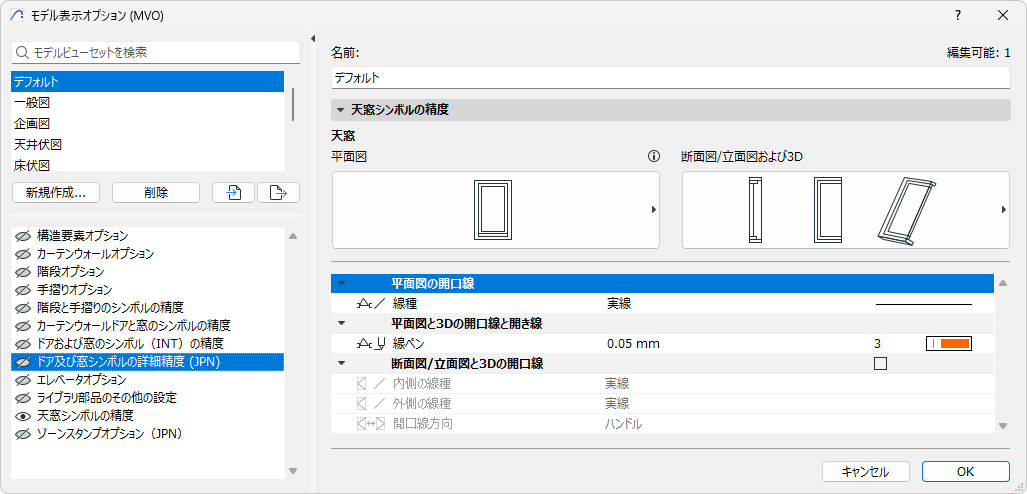Close the MVO dialog window
Viewport: 1027px width, 494px height.
(1003, 15)
